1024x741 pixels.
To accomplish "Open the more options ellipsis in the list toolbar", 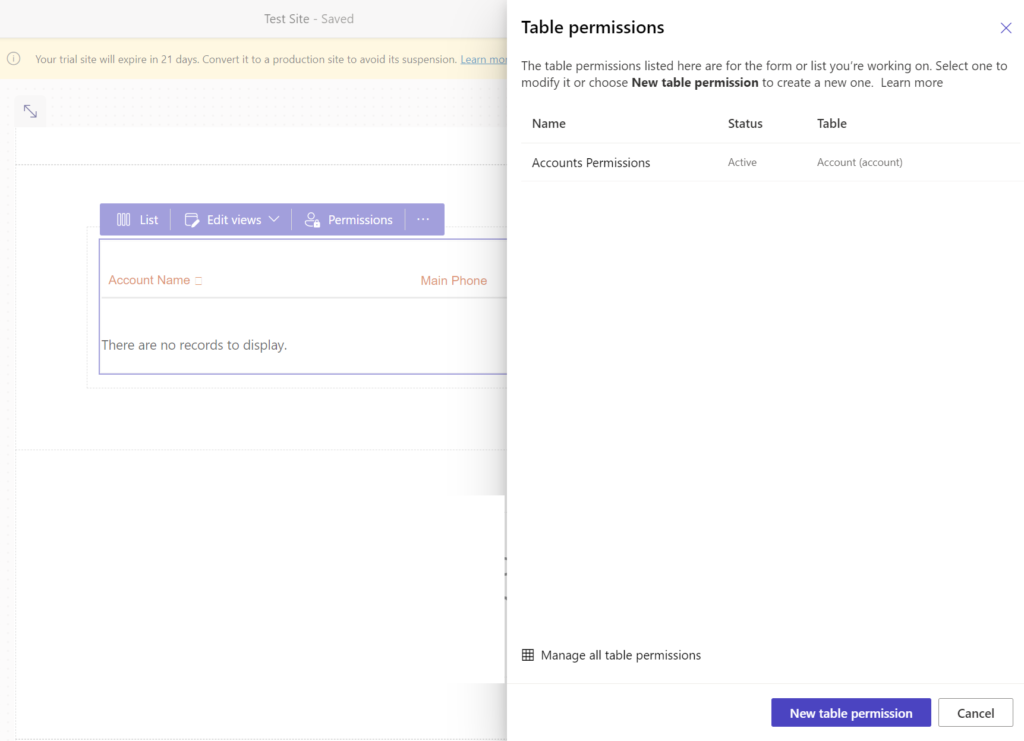I will click(423, 219).
